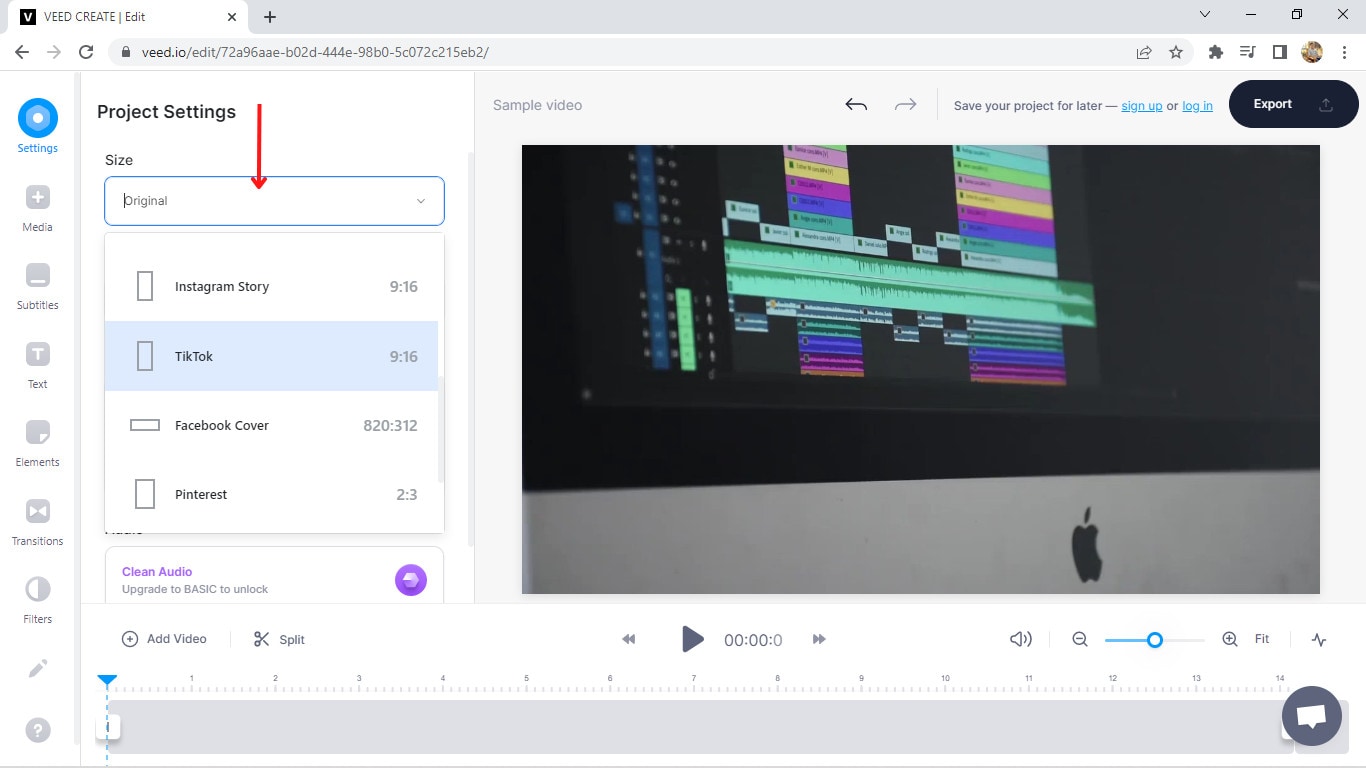Click the Export button
The width and height of the screenshot is (1366, 768).
point(1293,104)
